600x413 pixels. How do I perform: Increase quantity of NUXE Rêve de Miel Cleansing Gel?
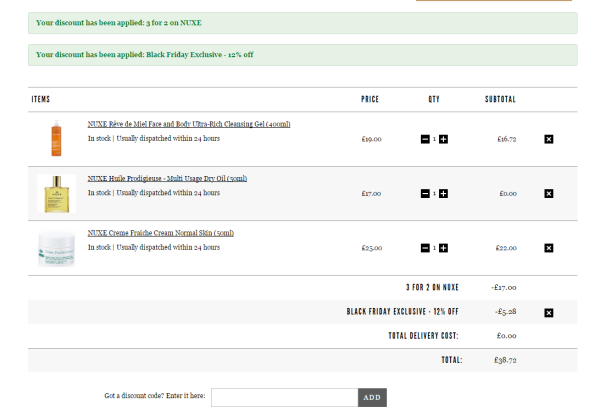[443, 139]
